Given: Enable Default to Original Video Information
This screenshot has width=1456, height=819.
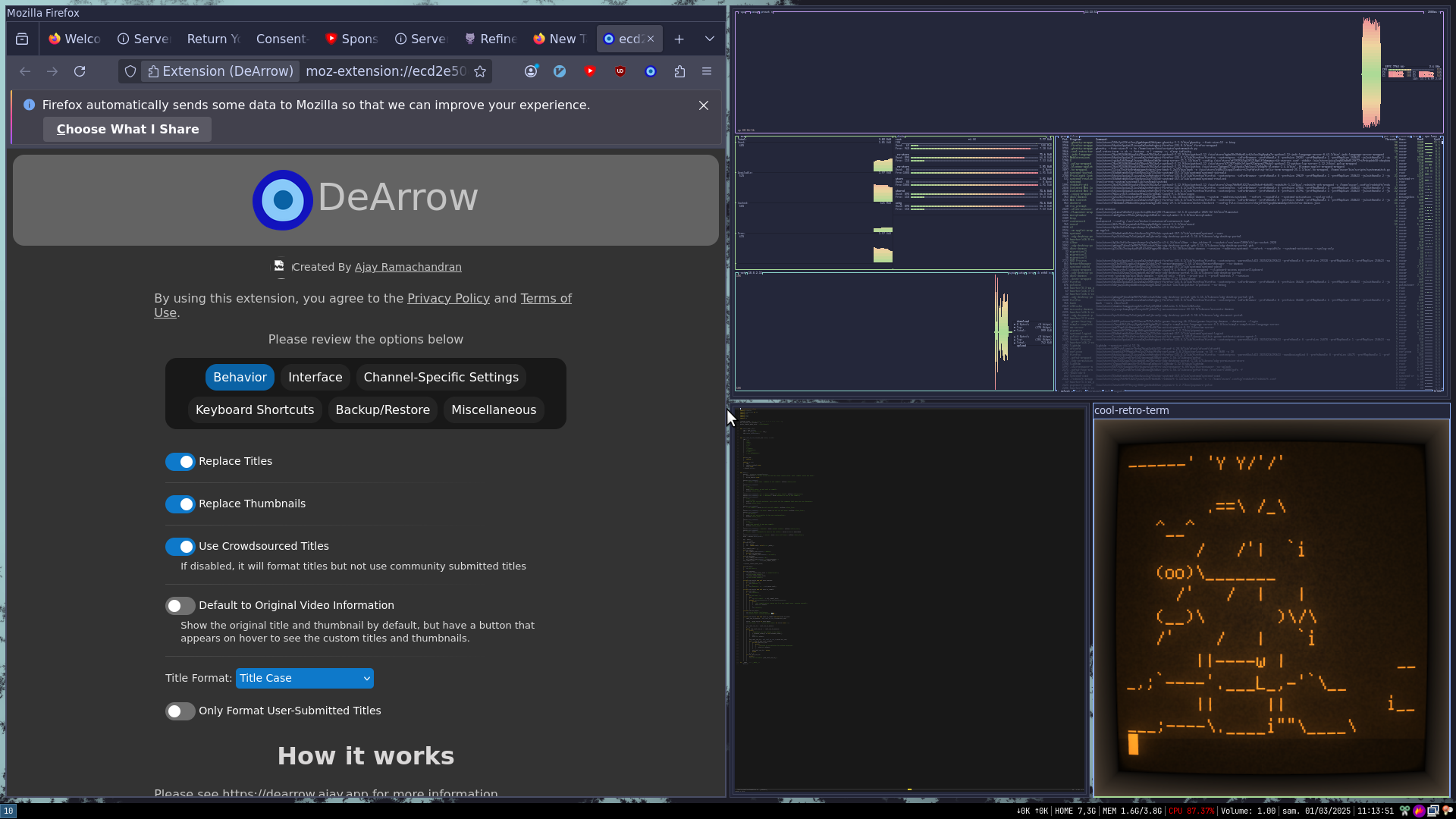Looking at the screenshot, I should pyautogui.click(x=180, y=606).
